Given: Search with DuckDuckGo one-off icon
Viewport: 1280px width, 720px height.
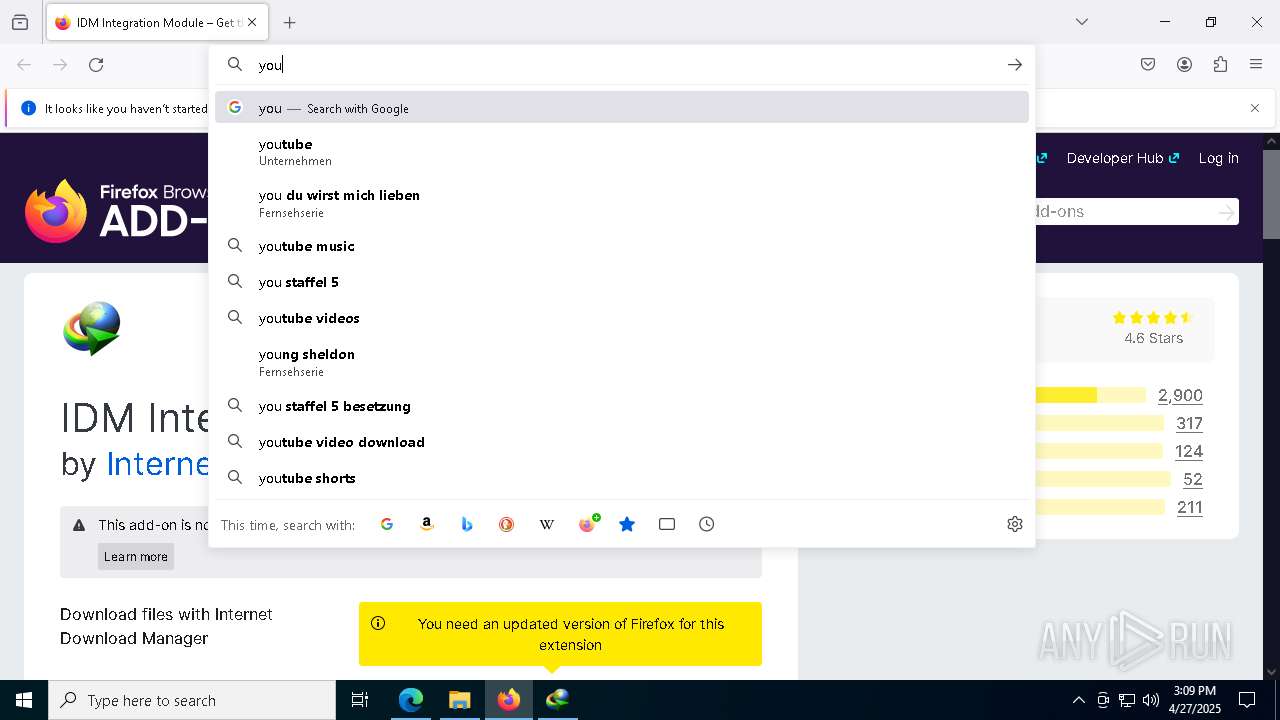Looking at the screenshot, I should point(507,524).
